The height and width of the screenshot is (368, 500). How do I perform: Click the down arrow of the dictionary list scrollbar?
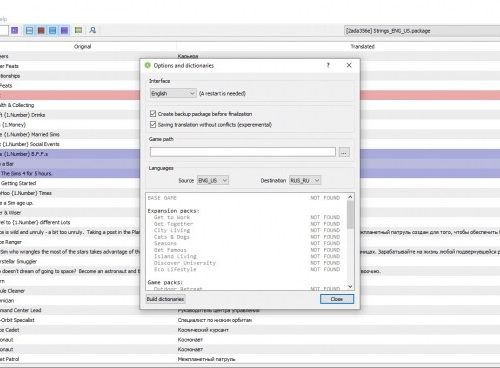coord(350,286)
